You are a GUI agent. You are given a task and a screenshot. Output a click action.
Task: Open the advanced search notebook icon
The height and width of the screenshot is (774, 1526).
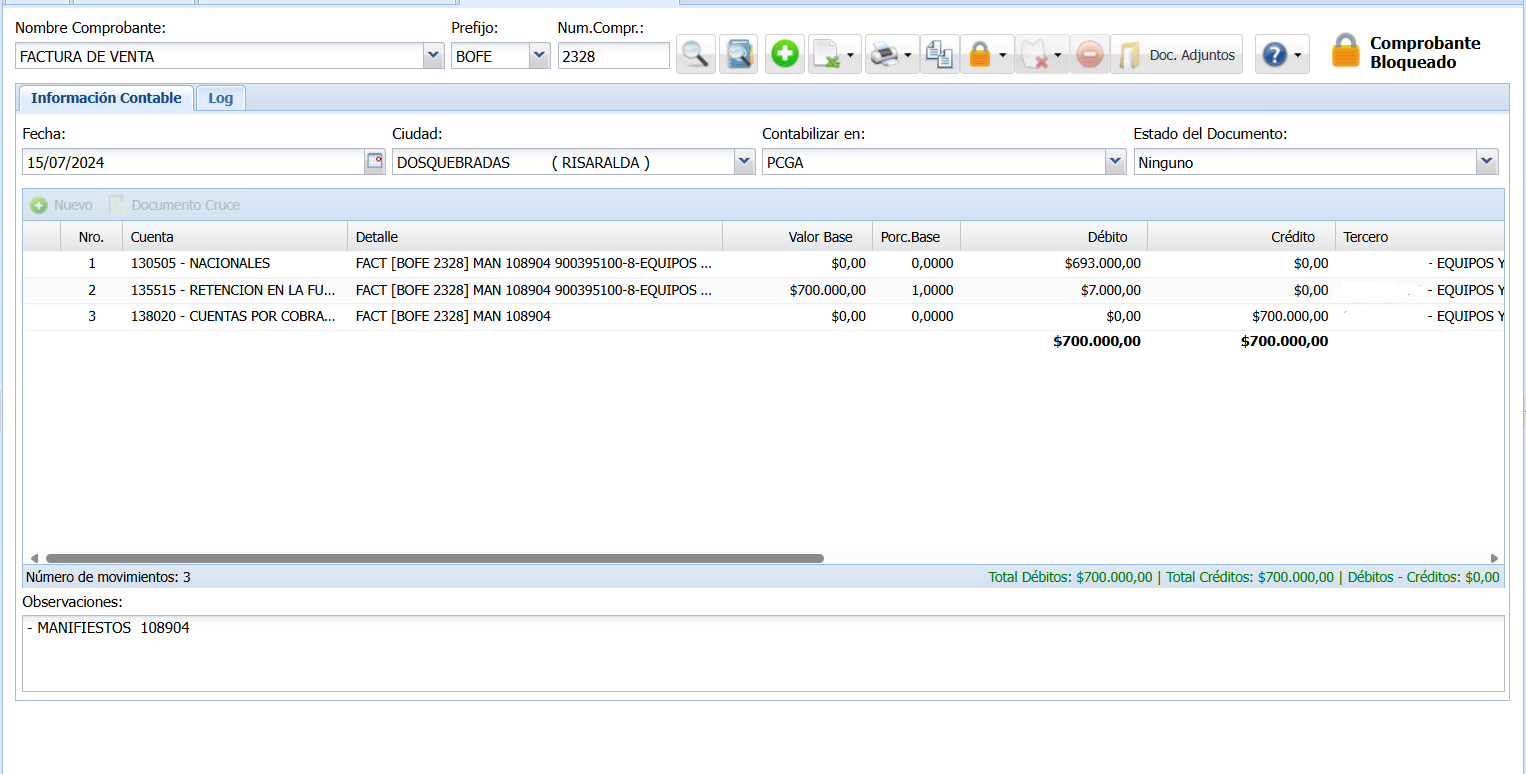click(739, 54)
